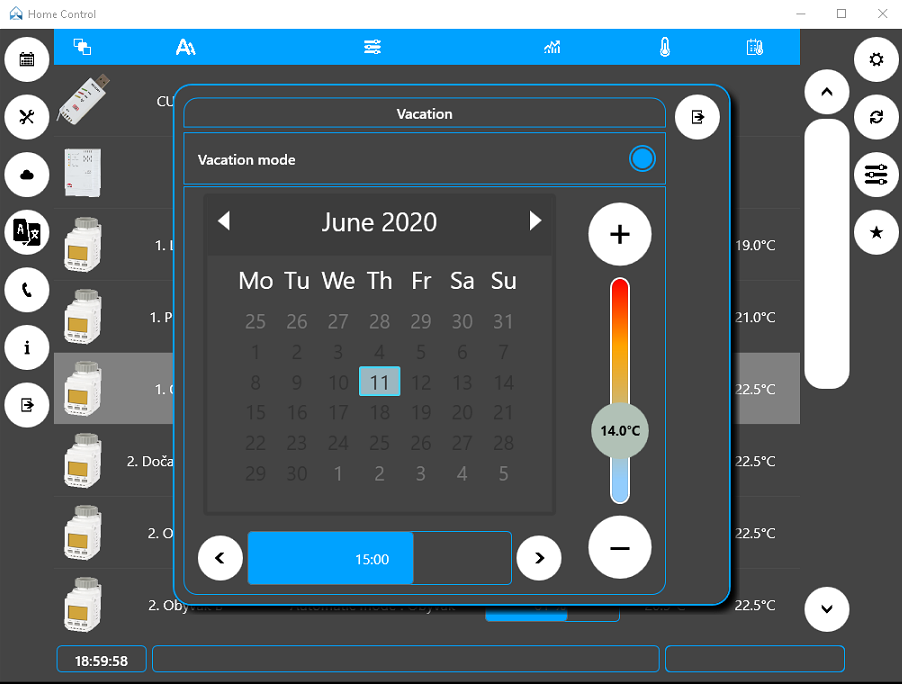This screenshot has height=684, width=902.
Task: Open the star favorites button
Action: click(x=876, y=232)
